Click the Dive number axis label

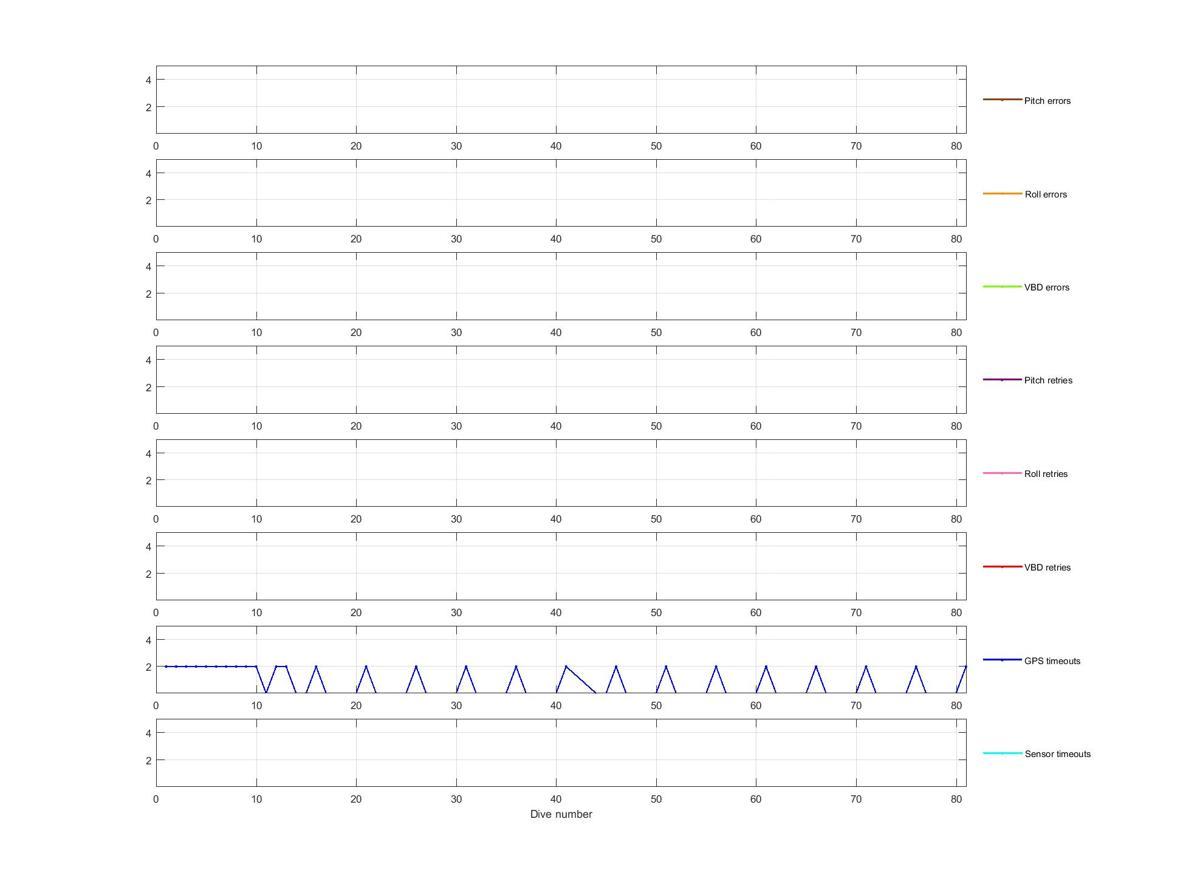(561, 814)
